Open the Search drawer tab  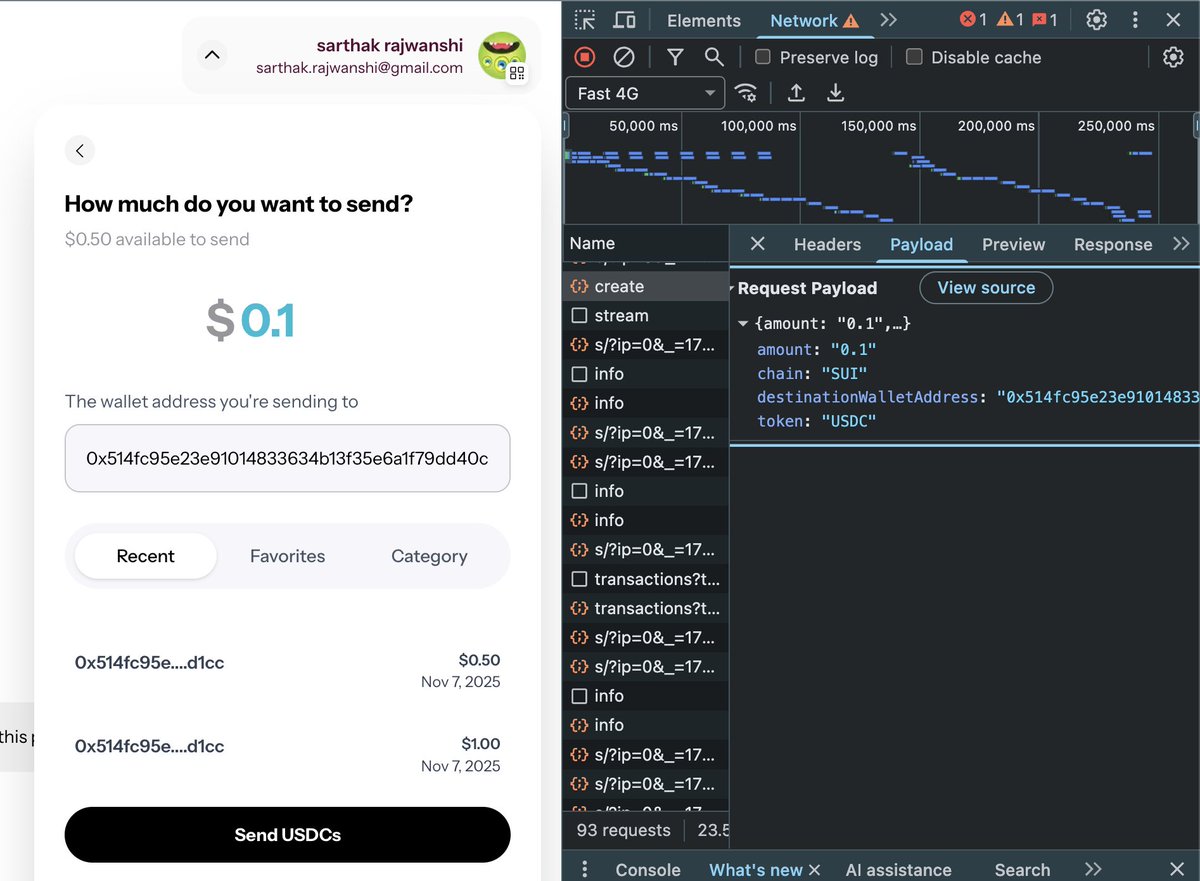[1022, 870]
